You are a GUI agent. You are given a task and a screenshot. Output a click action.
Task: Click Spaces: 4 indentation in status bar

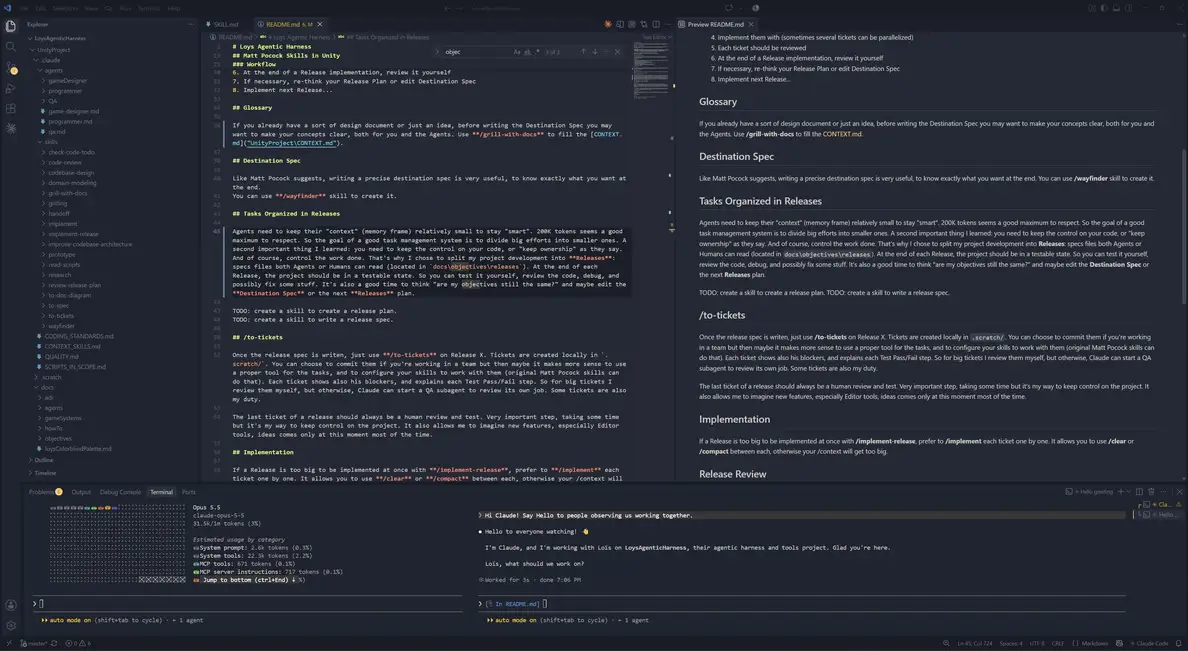(1011, 643)
